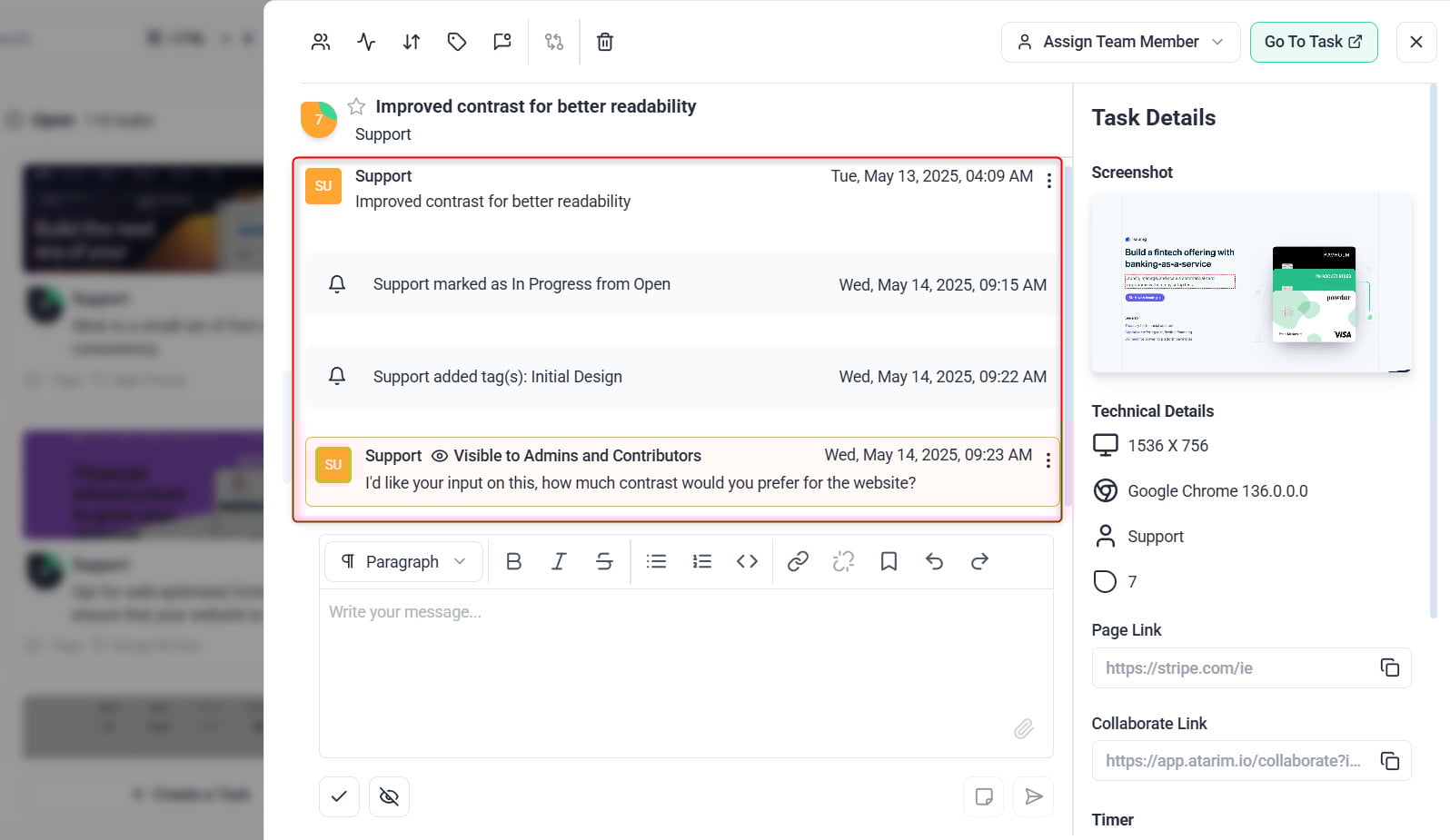The height and width of the screenshot is (840, 1450).
Task: Open options menu for first Support comment
Action: pos(1048,181)
